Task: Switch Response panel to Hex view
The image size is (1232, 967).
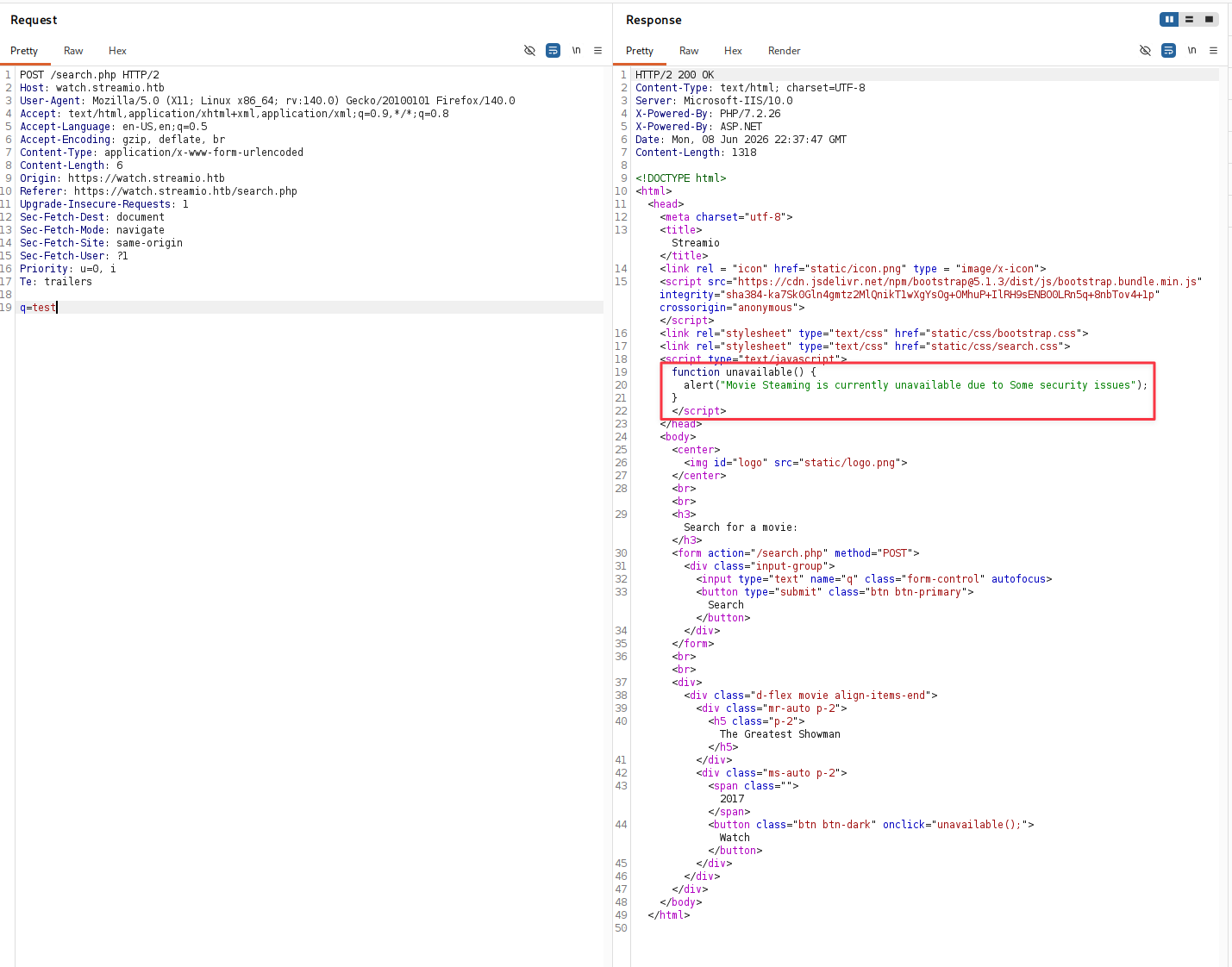Action: (733, 51)
